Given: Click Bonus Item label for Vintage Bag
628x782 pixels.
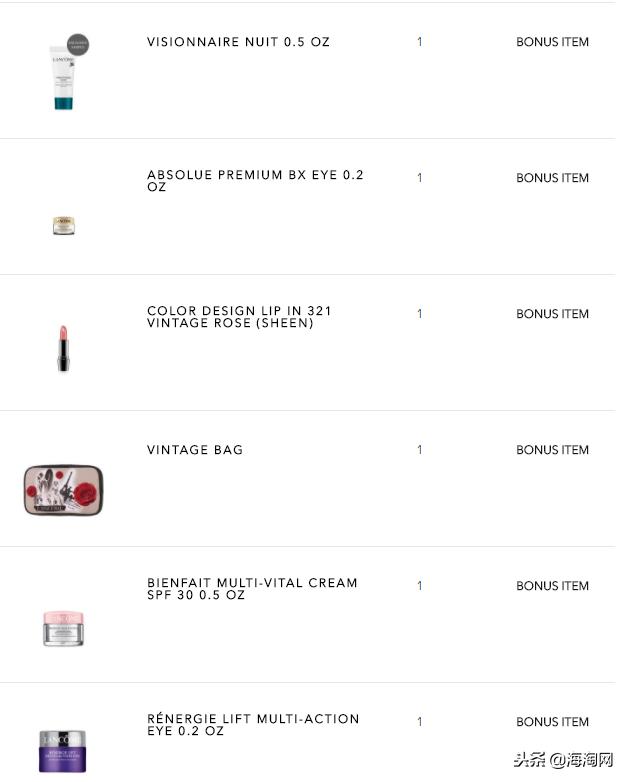Looking at the screenshot, I should click(x=552, y=450).
